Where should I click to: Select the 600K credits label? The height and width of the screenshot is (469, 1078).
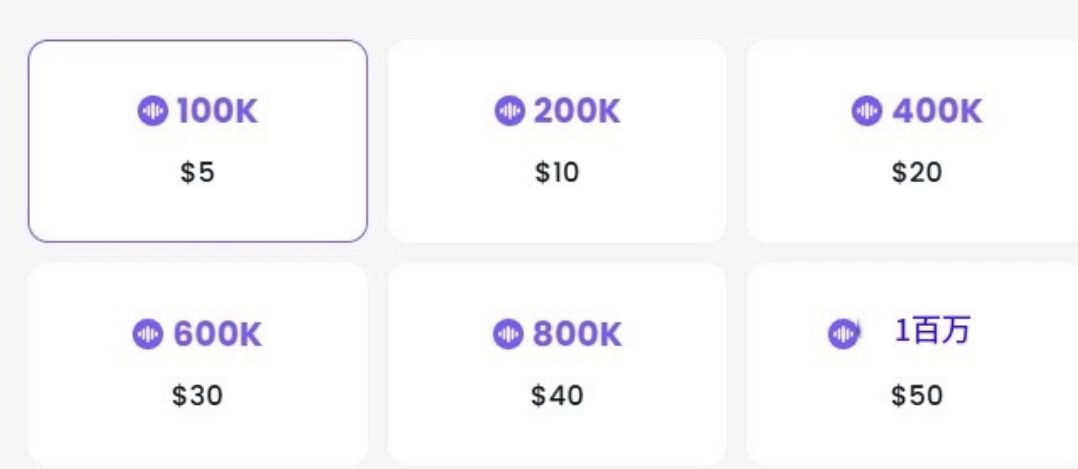tap(217, 334)
